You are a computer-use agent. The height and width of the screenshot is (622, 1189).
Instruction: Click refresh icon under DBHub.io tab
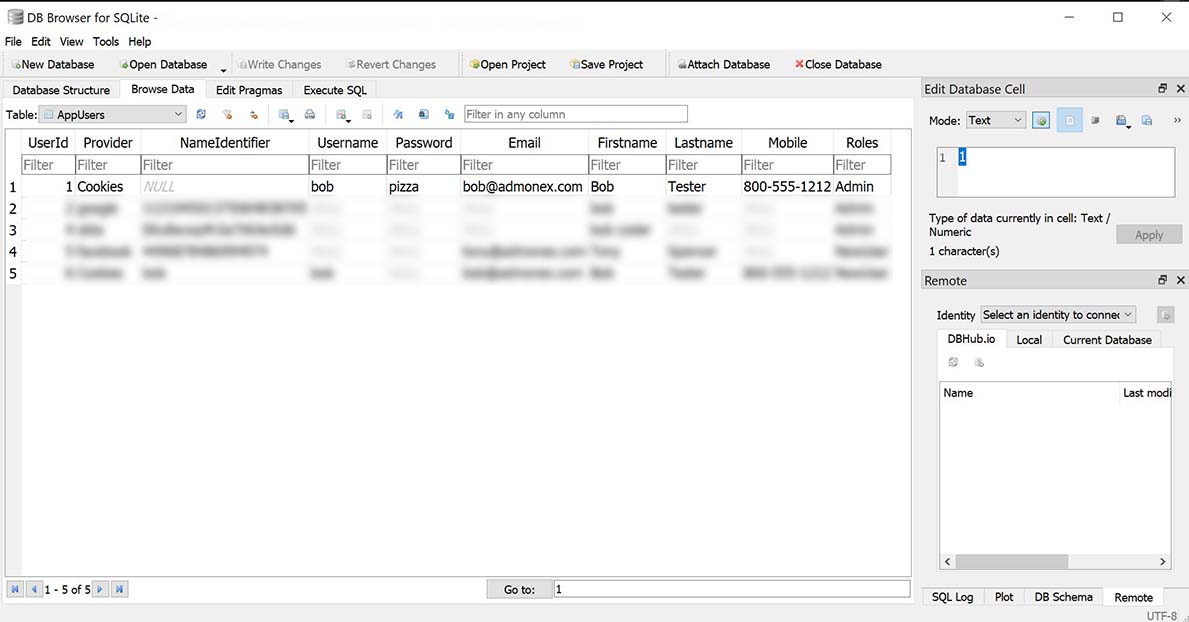953,363
